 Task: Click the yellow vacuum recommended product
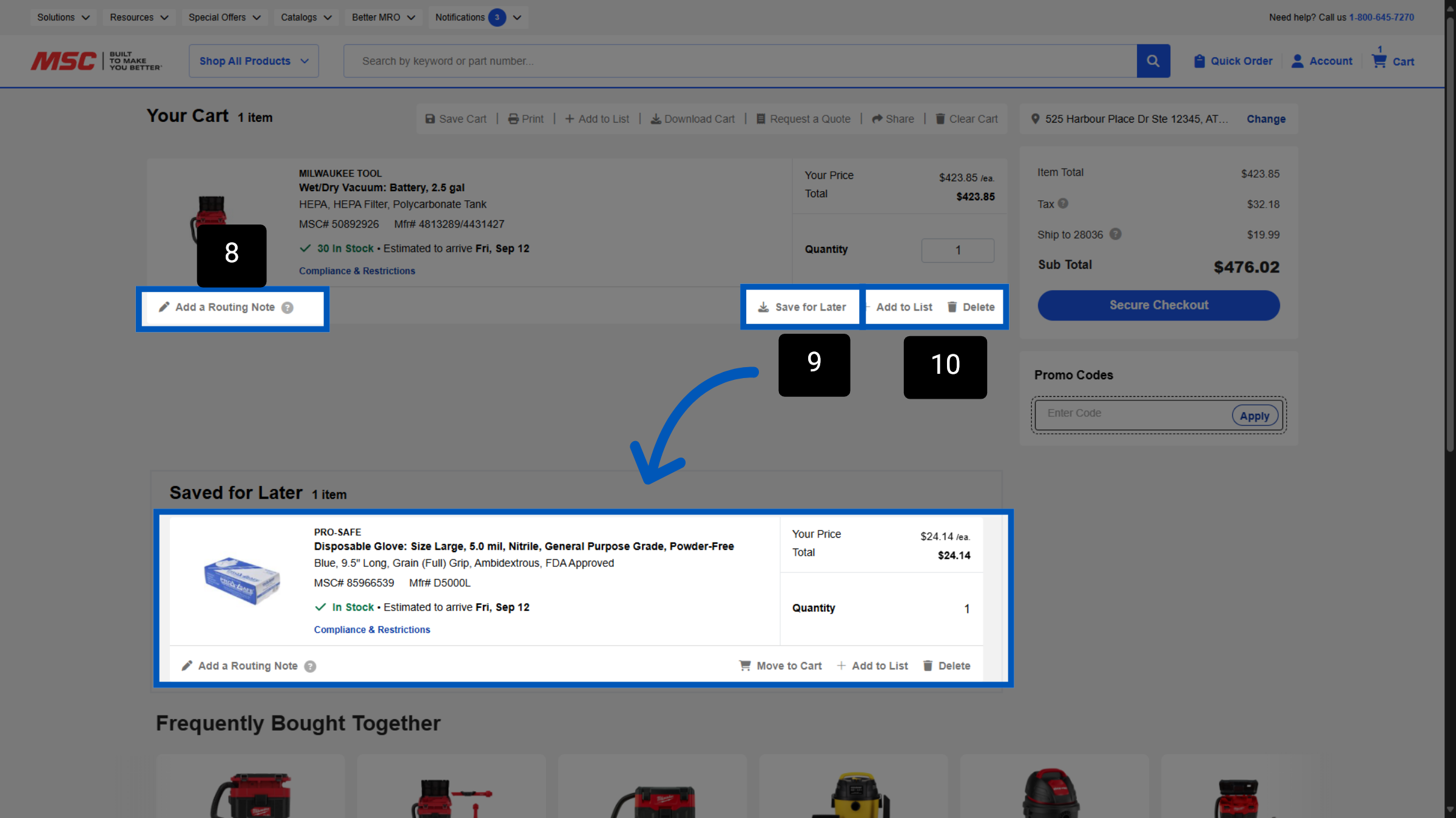coord(853,793)
